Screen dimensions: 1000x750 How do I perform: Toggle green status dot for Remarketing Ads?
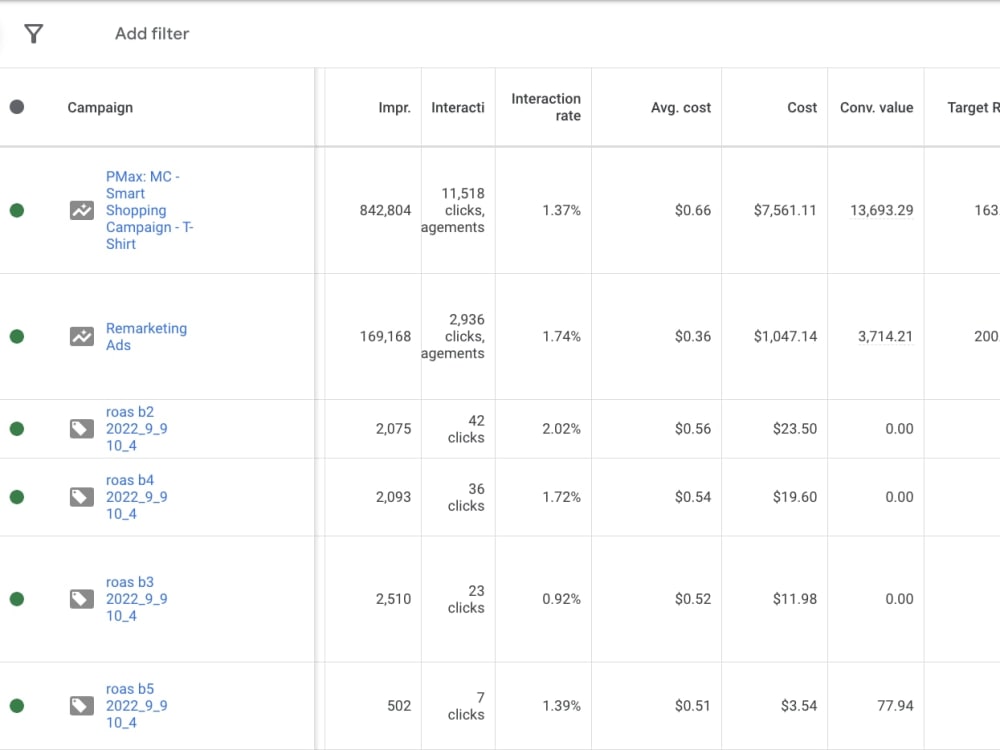click(x=17, y=337)
